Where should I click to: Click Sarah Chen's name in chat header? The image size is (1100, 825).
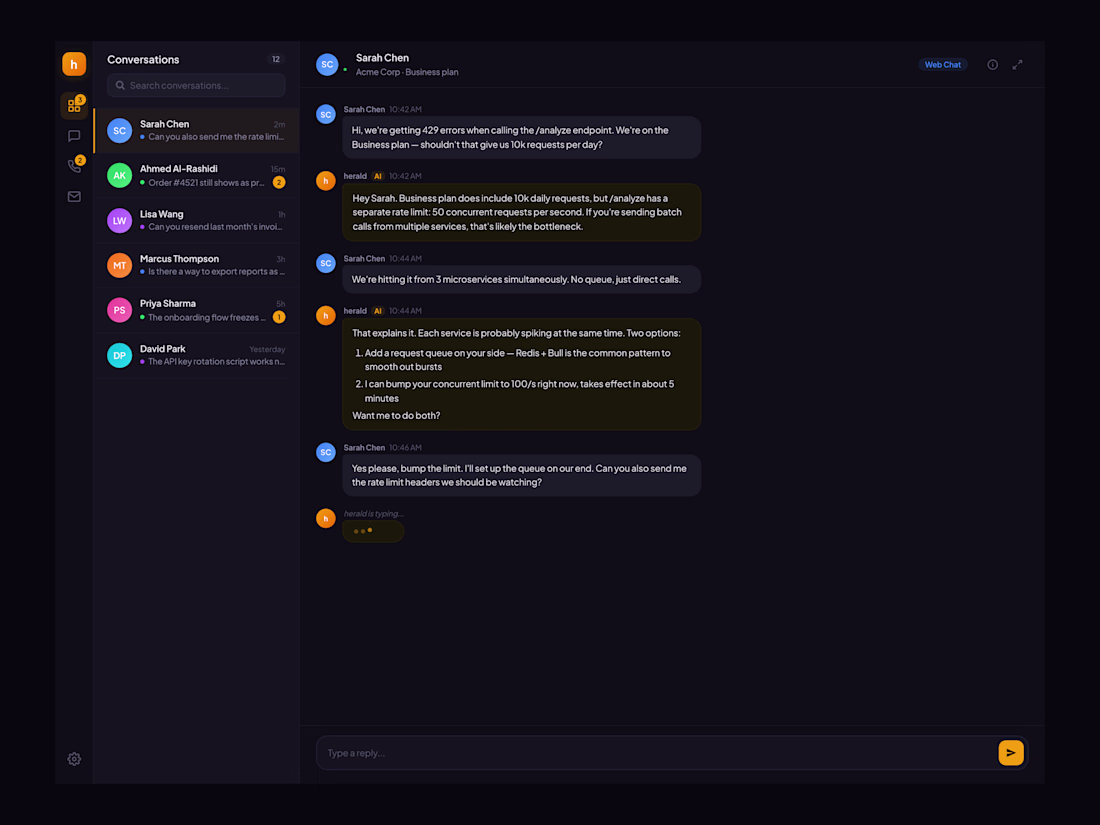point(382,58)
